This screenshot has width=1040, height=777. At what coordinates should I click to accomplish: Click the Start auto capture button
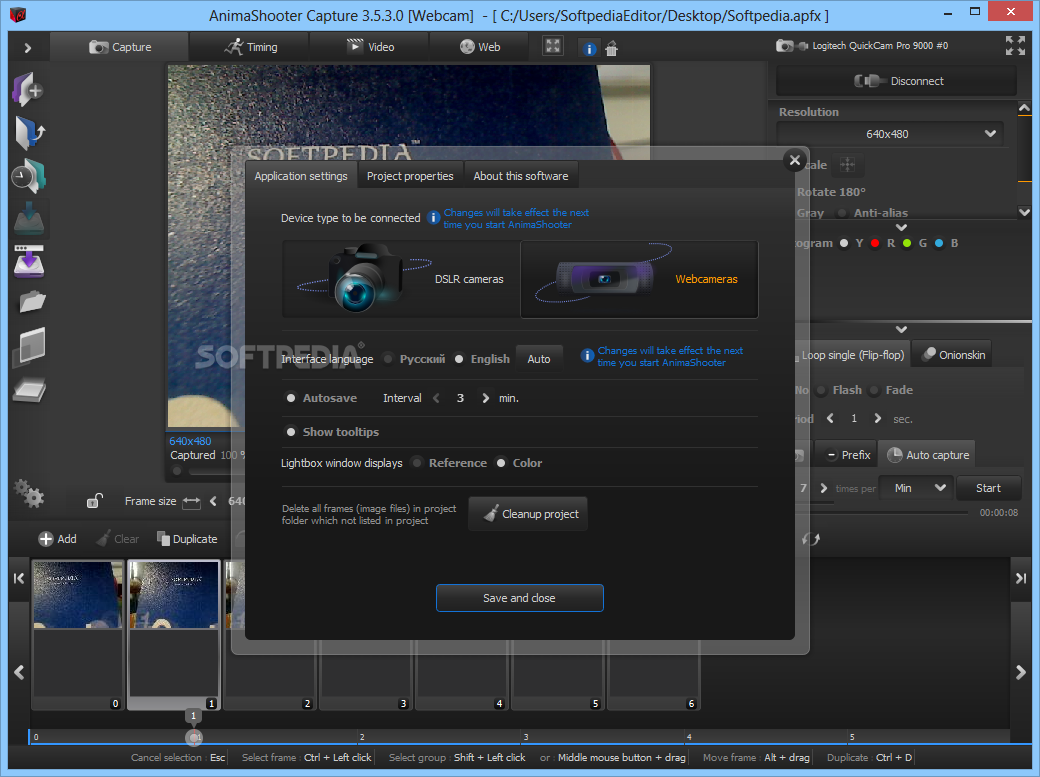[x=988, y=488]
